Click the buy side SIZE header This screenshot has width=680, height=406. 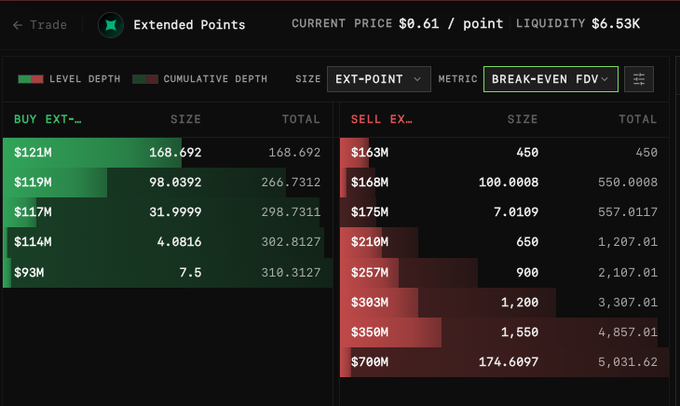point(186,119)
